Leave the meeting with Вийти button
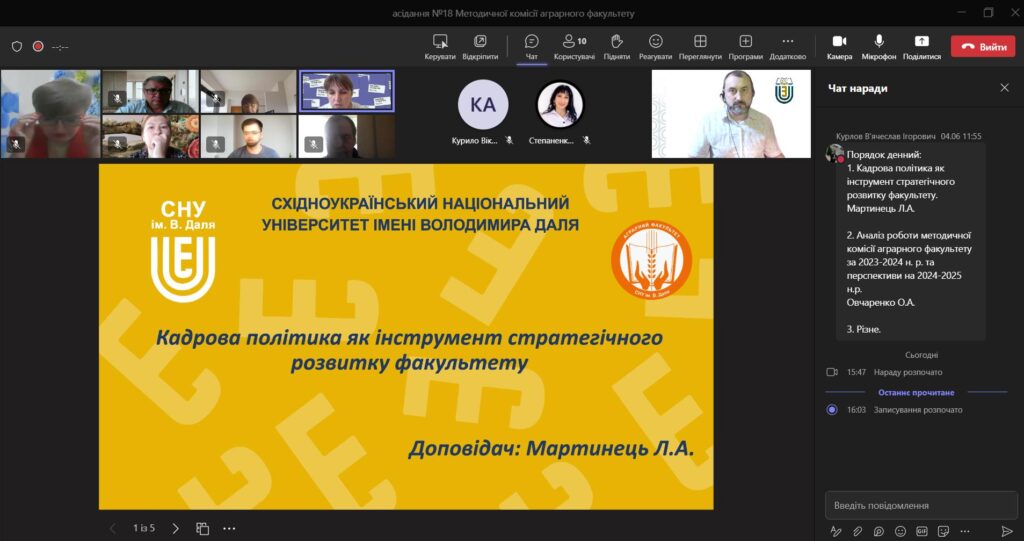1024x541 pixels. coord(982,46)
